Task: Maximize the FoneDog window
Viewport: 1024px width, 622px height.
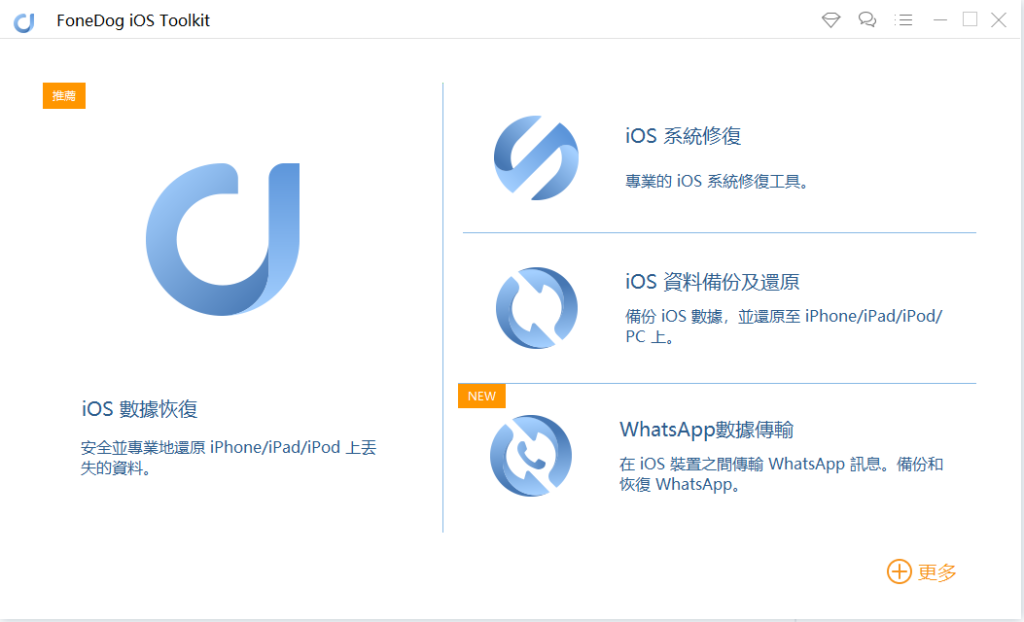Action: pyautogui.click(x=970, y=20)
